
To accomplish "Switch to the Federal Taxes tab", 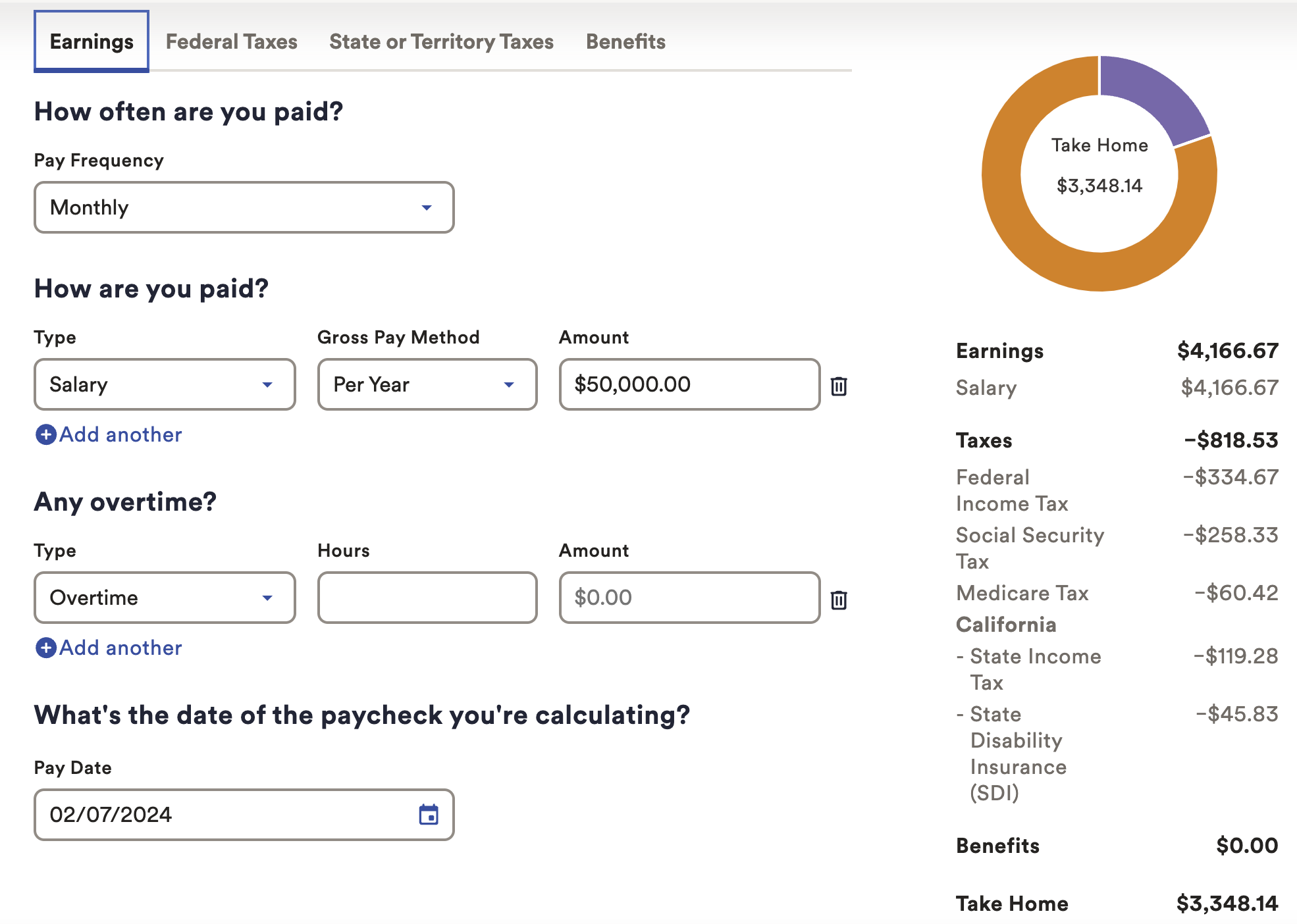I will pyautogui.click(x=231, y=42).
